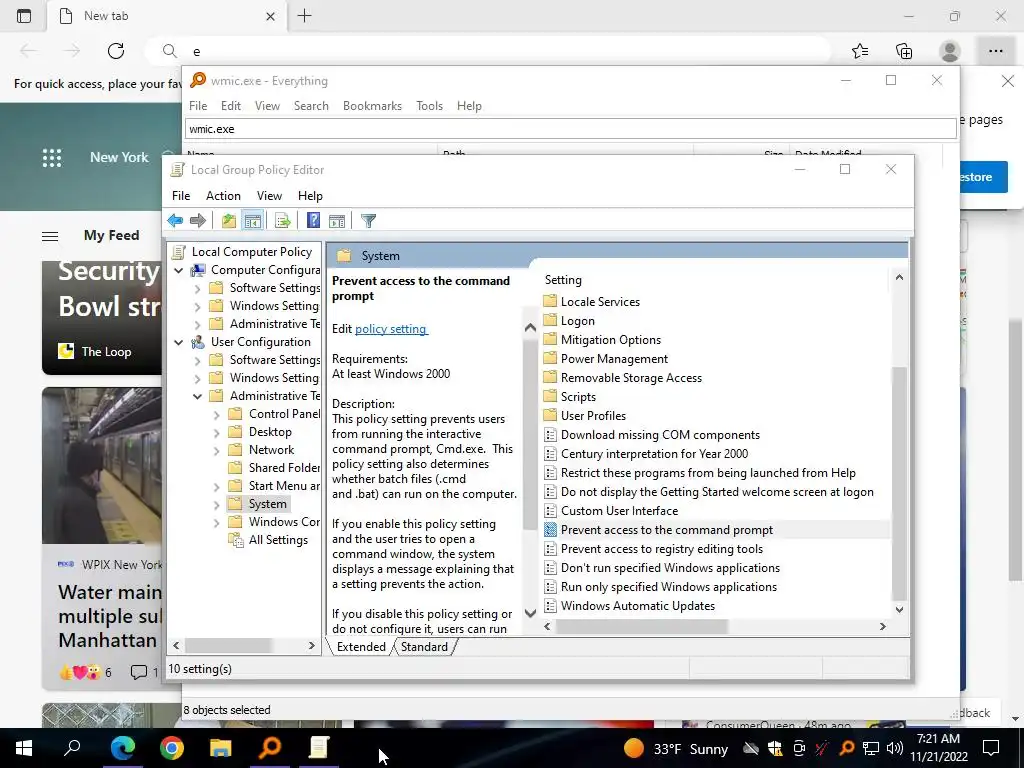
Task: Click the Up one level folder icon
Action: point(229,221)
